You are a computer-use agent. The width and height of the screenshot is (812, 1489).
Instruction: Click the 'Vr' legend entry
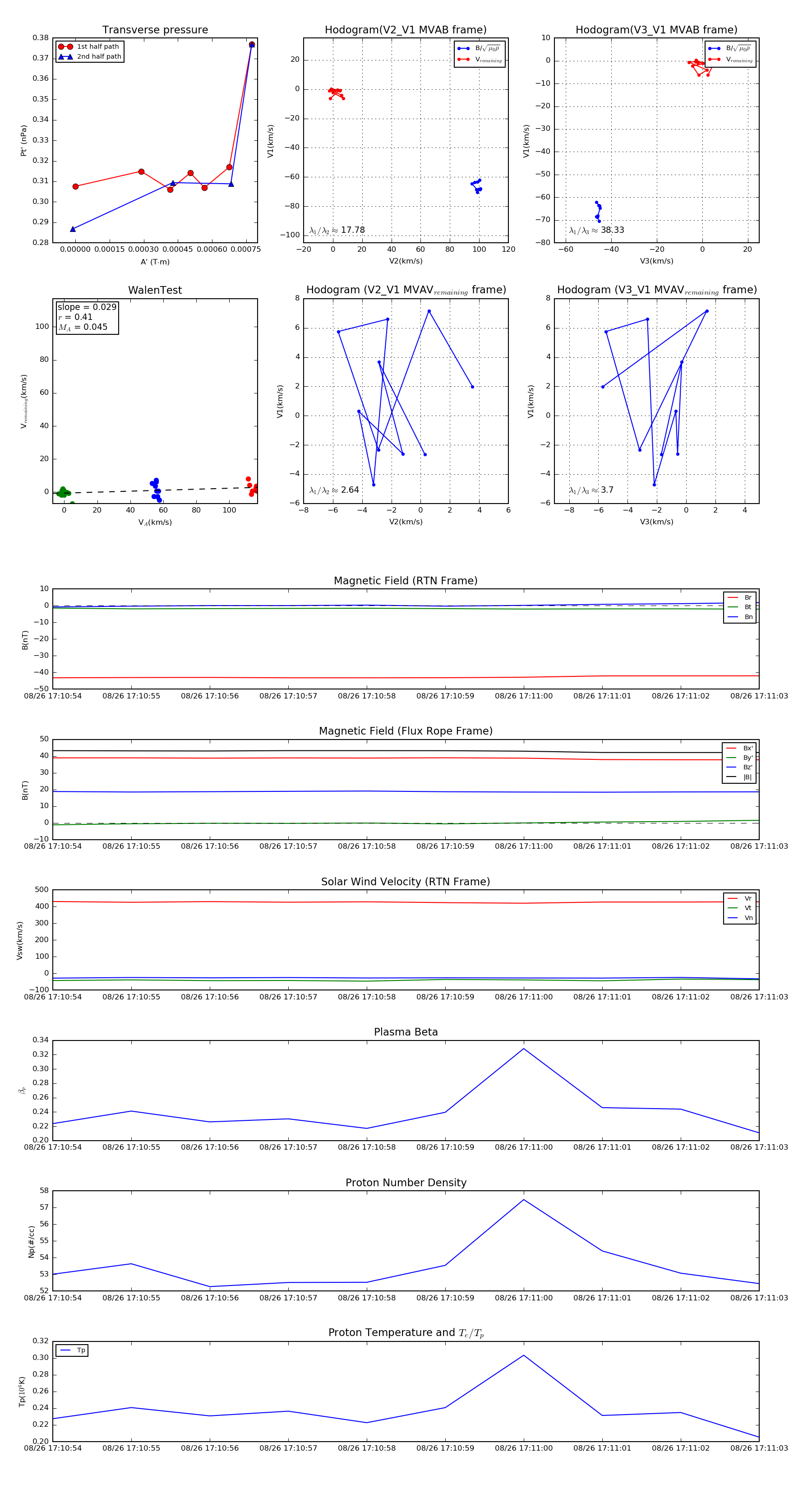(x=740, y=898)
